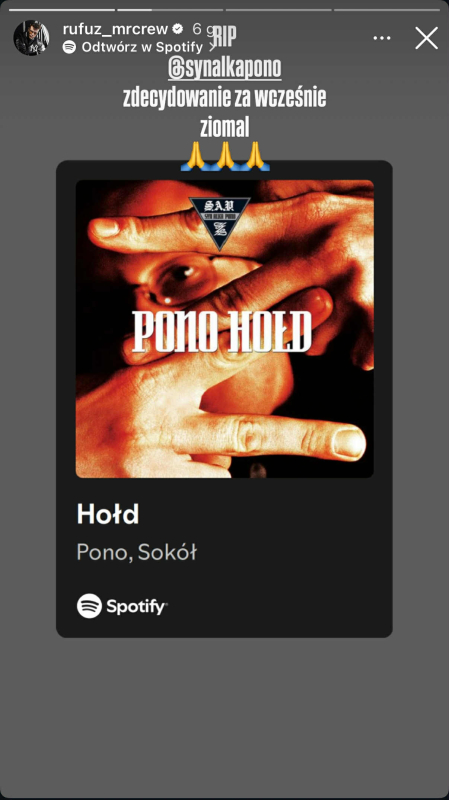Tap the small Spotify icon under username
Image resolution: width=449 pixels, height=800 pixels.
[69, 47]
